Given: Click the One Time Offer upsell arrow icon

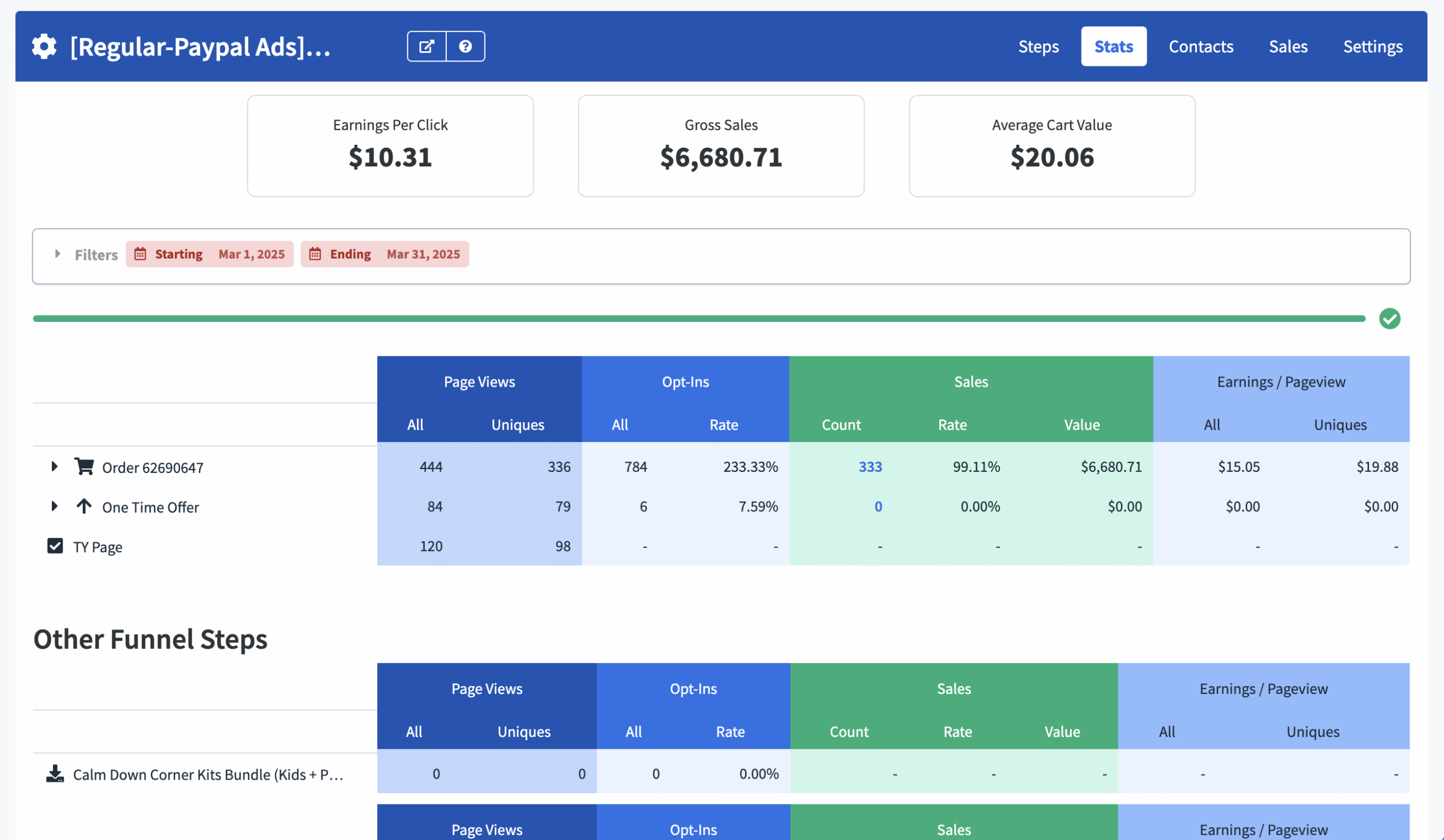Looking at the screenshot, I should [x=84, y=506].
